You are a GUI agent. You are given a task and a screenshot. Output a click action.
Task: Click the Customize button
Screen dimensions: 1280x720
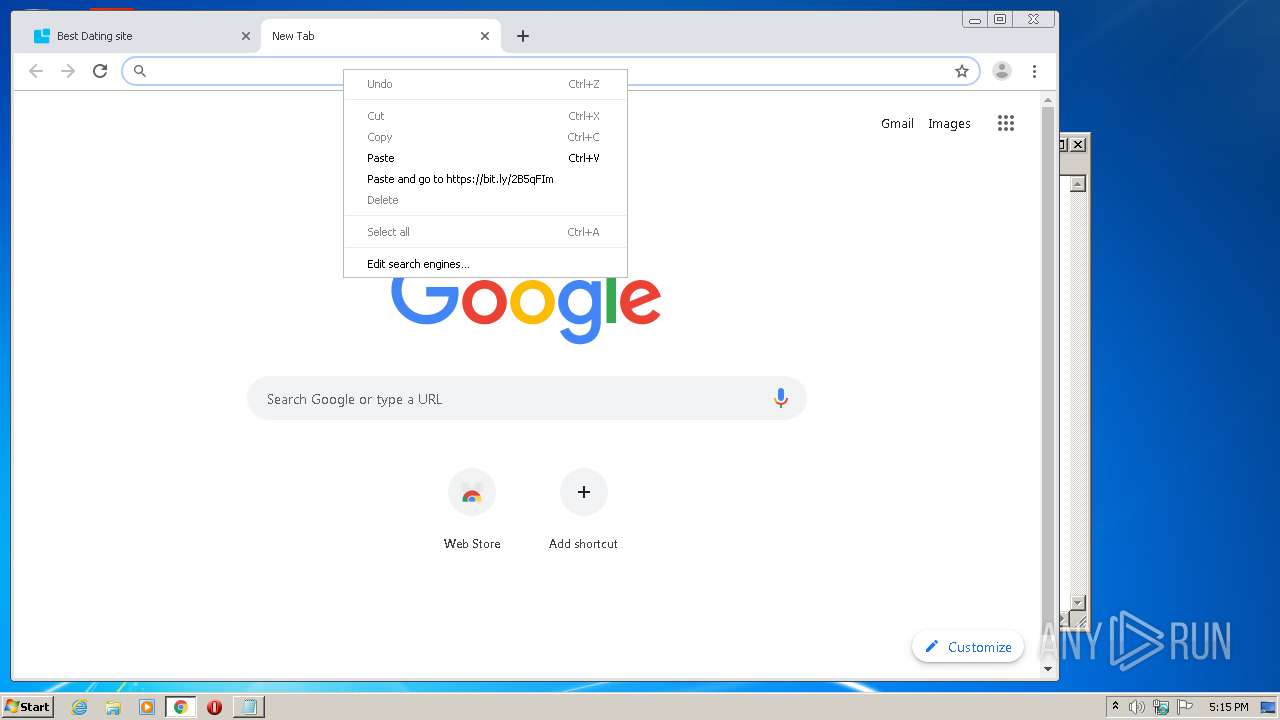point(968,647)
